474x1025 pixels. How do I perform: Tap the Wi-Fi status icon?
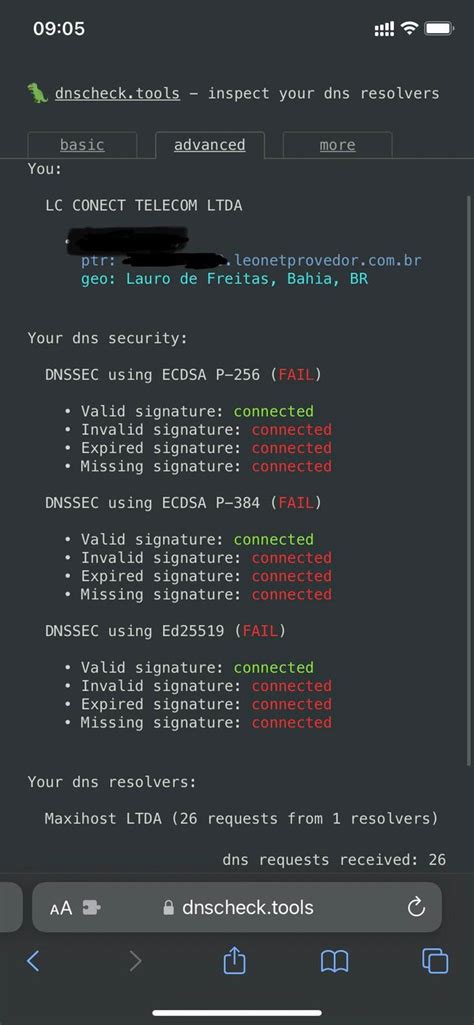pyautogui.click(x=409, y=28)
